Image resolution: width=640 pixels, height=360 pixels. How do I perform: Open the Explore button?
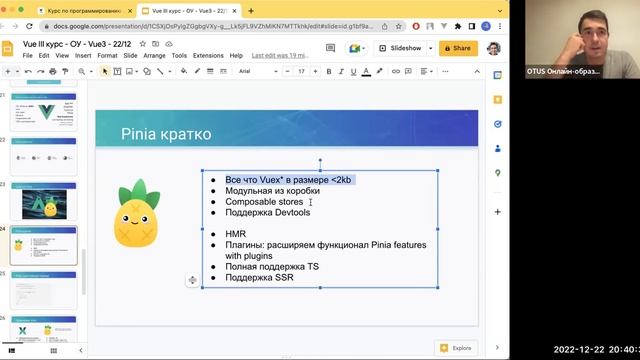tap(456, 348)
